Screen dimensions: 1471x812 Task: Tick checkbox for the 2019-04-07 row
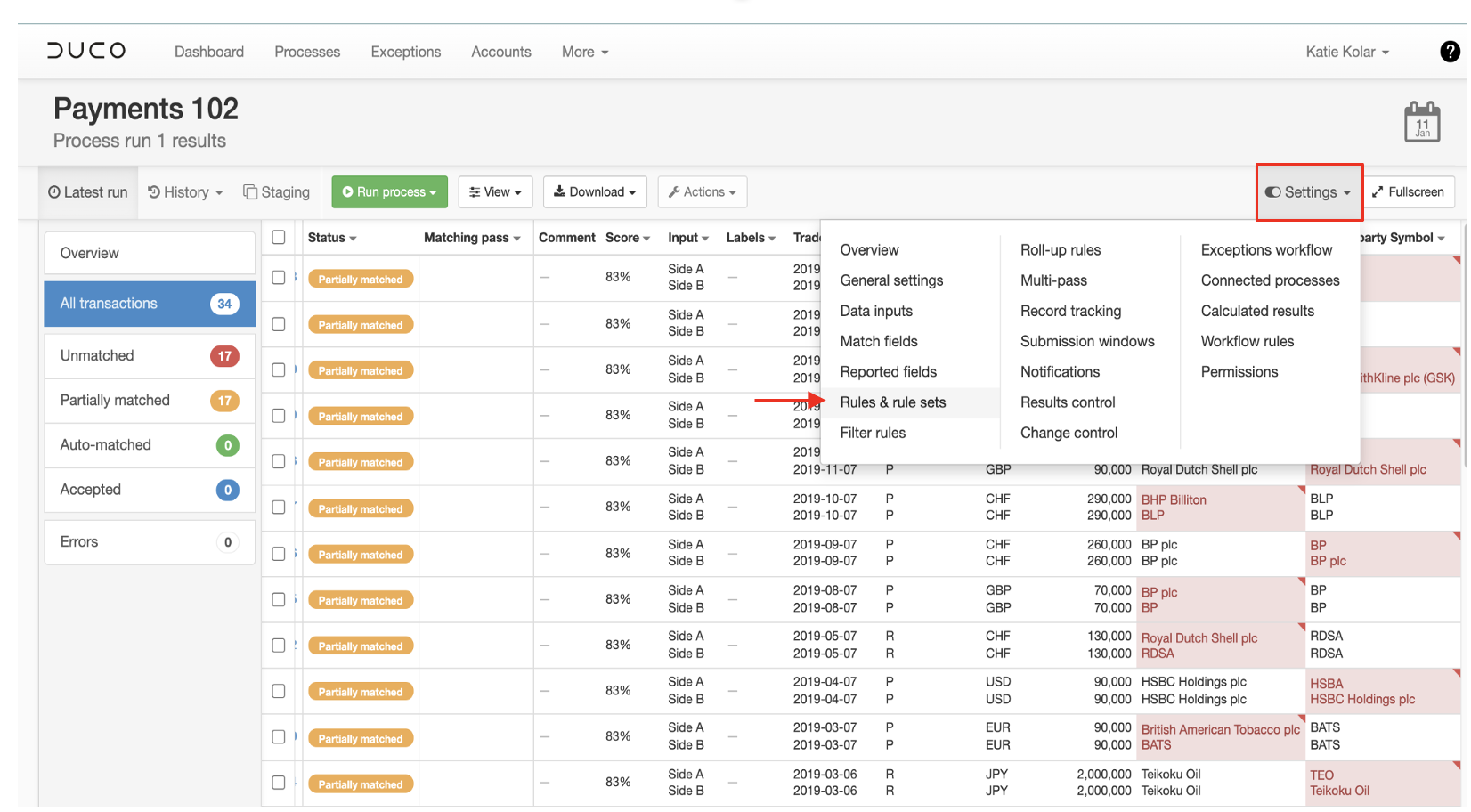pos(279,691)
